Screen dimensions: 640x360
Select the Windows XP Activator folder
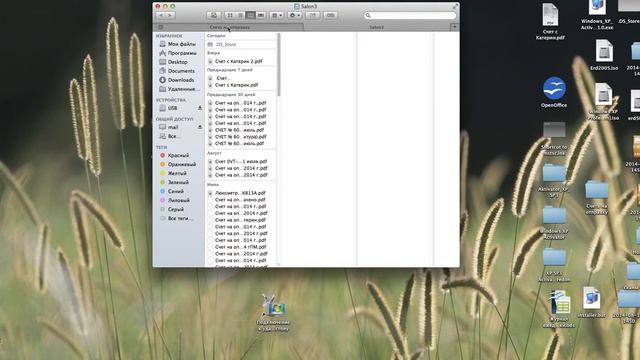coord(554,222)
